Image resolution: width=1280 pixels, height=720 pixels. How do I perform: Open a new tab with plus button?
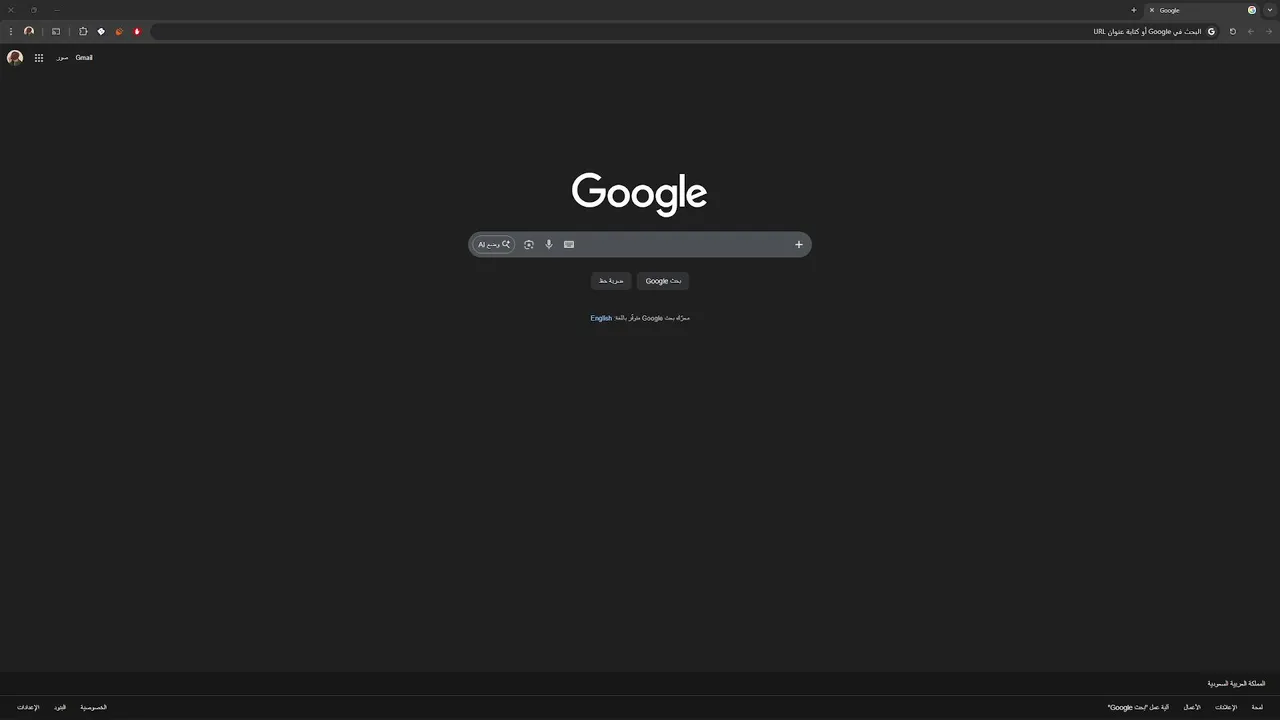(x=1133, y=10)
